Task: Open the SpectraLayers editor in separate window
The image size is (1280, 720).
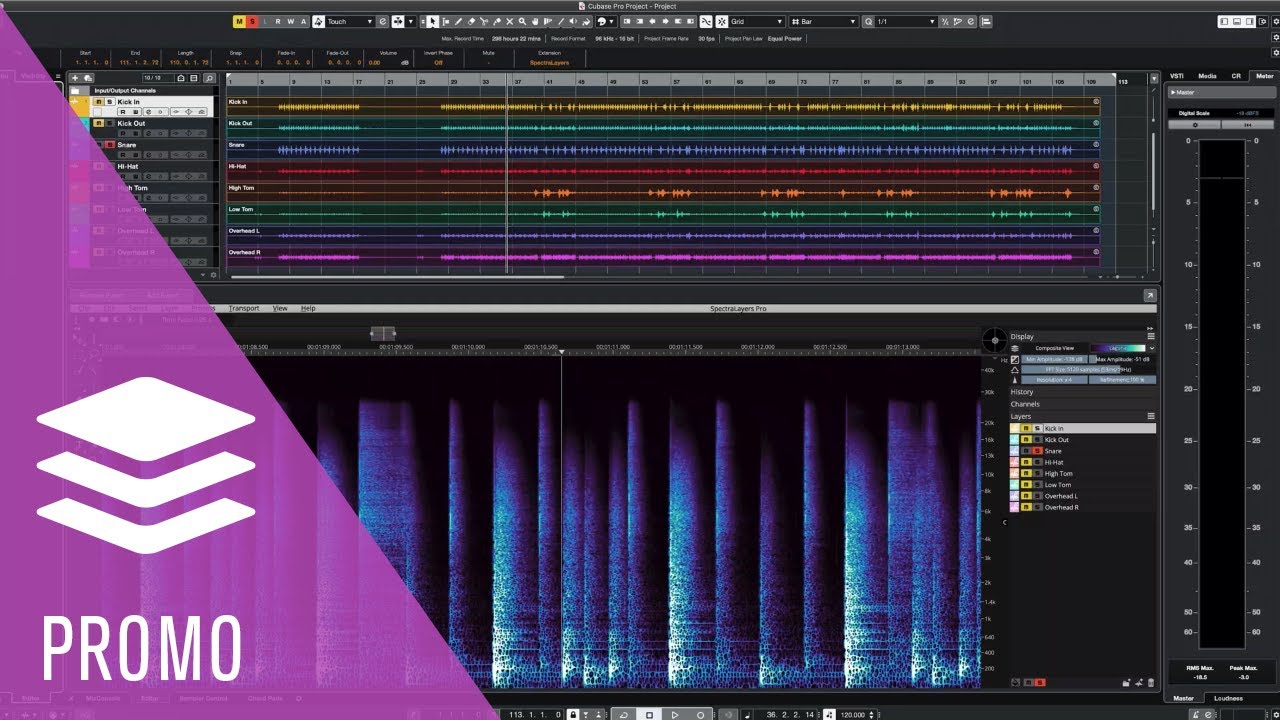Action: coord(1150,295)
